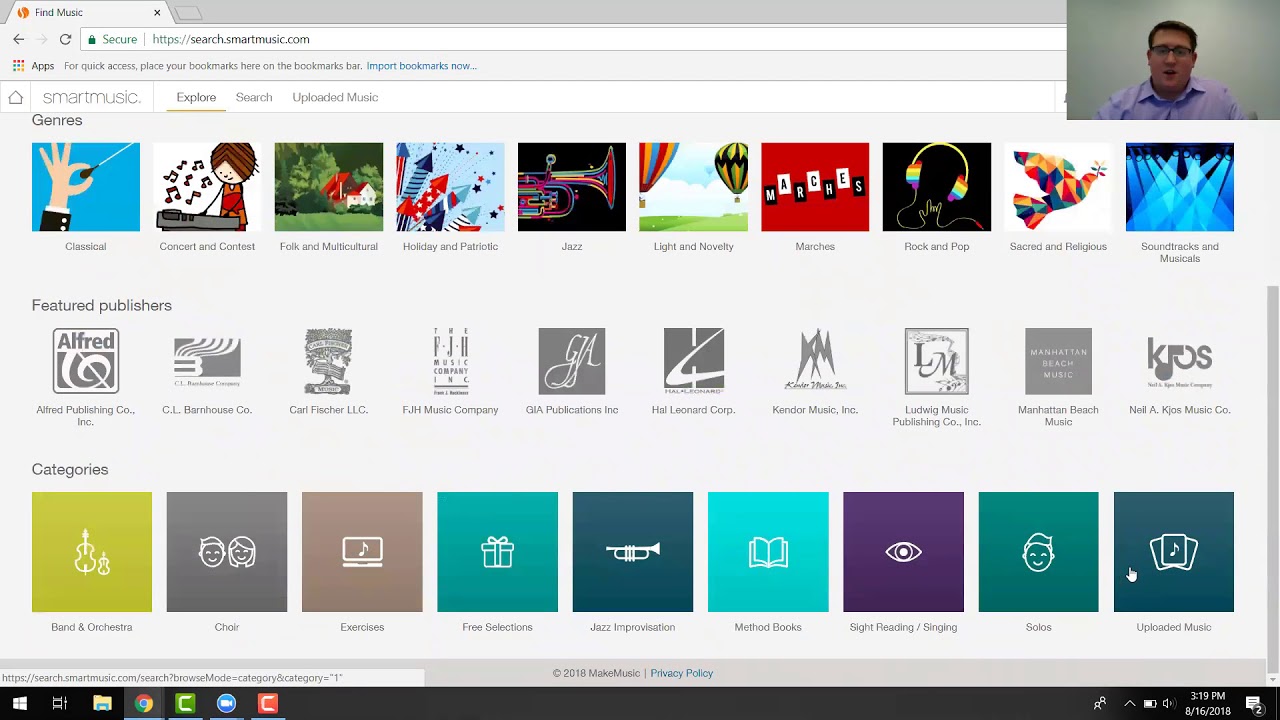Click the Classical genre label
The image size is (1280, 720).
click(86, 246)
